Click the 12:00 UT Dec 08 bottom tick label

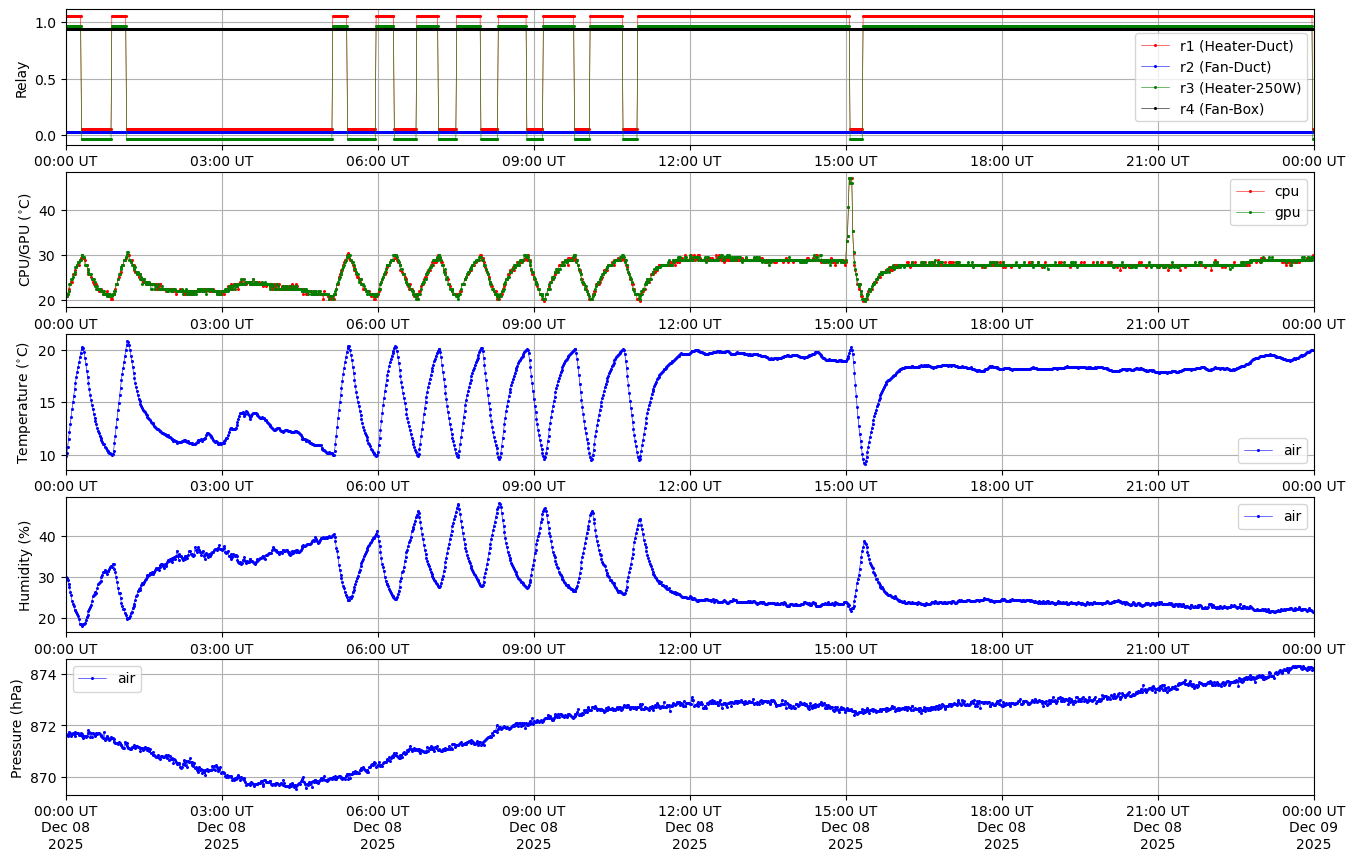pos(690,827)
